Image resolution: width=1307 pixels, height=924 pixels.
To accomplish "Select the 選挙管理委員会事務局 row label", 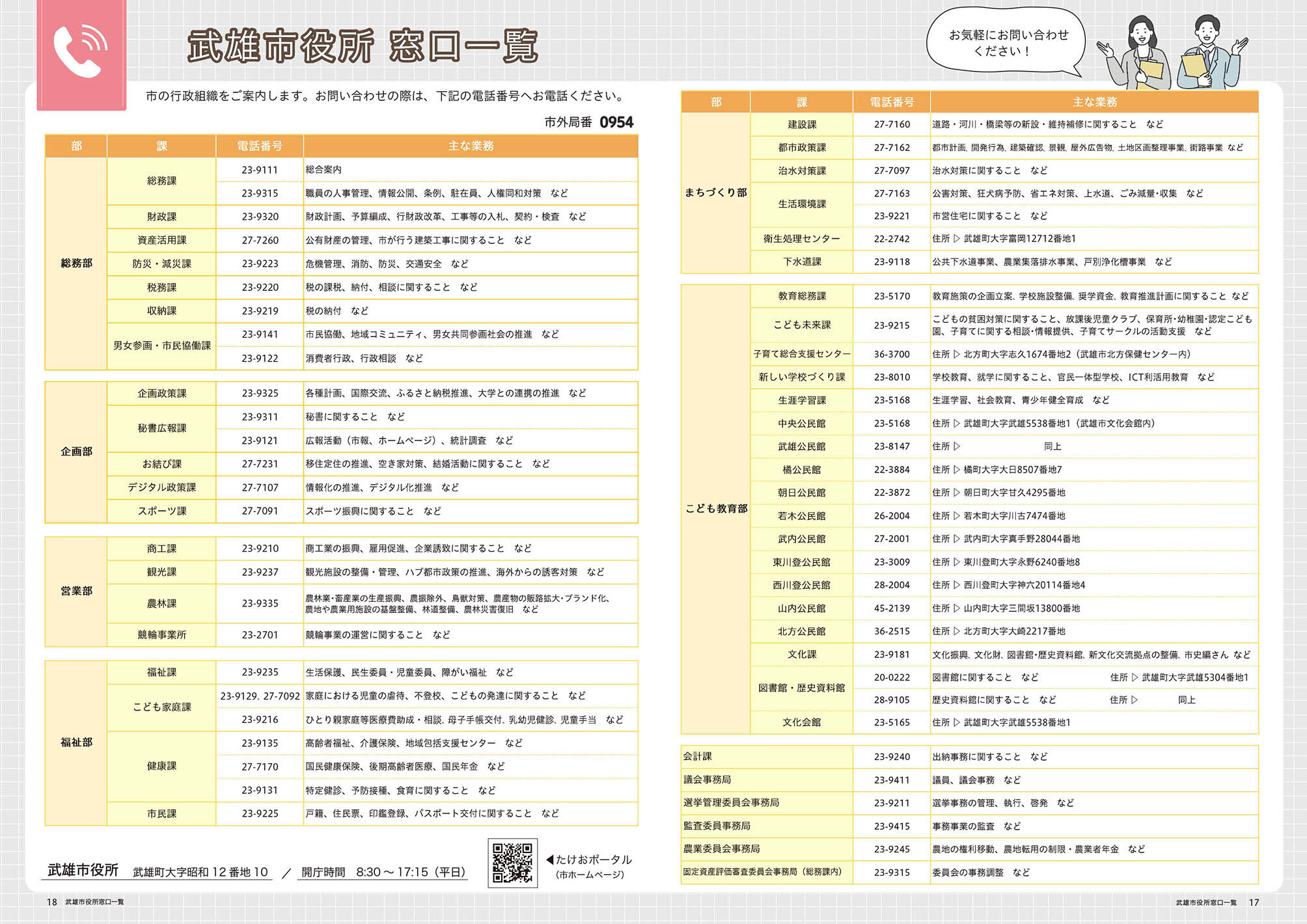I will tap(767, 803).
